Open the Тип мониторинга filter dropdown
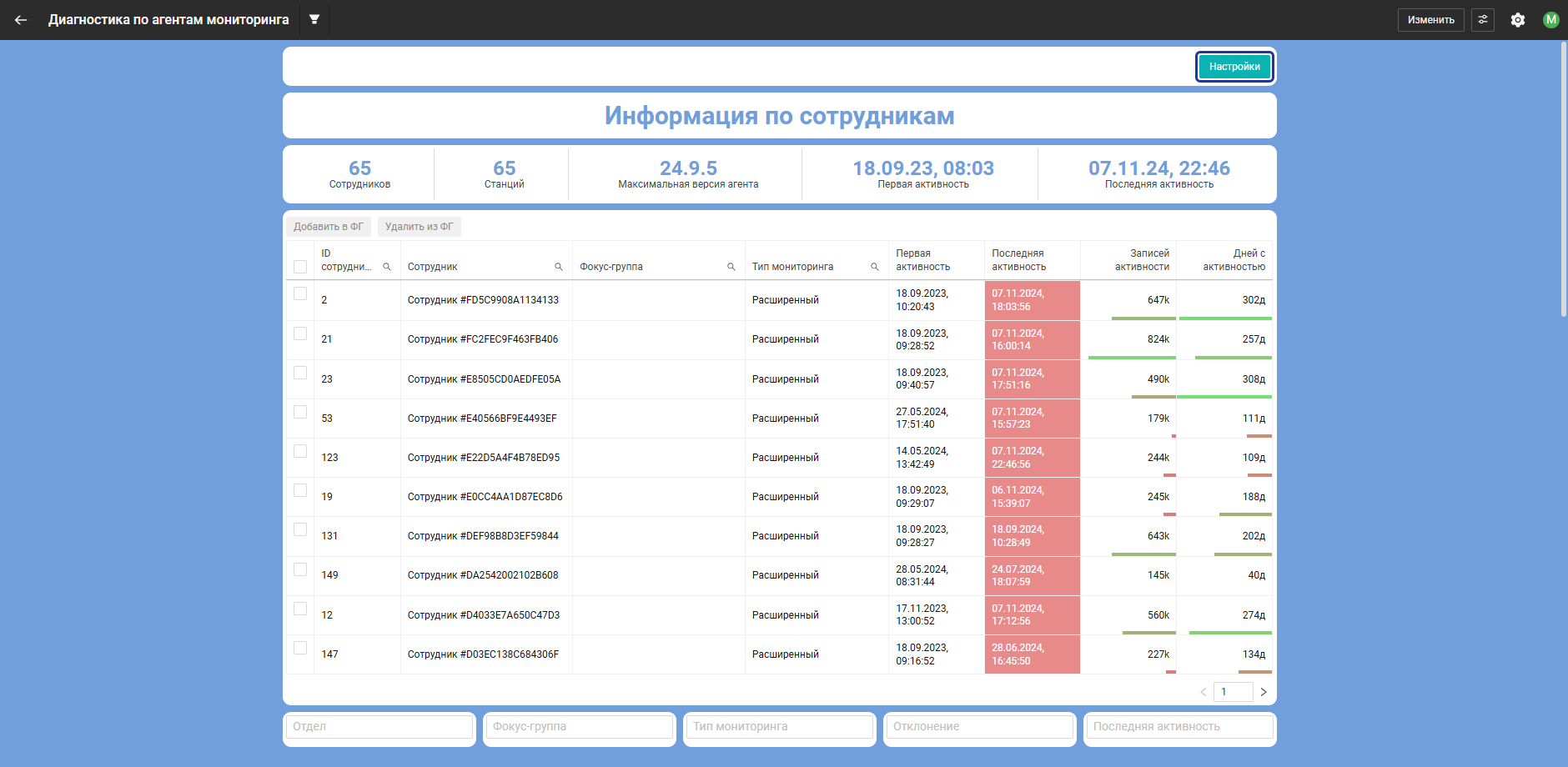The width and height of the screenshot is (1568, 767). click(x=780, y=727)
